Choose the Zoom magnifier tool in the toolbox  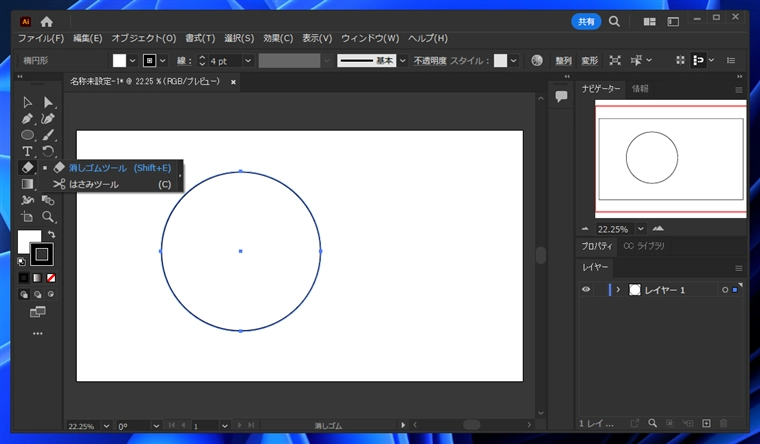pyautogui.click(x=48, y=216)
